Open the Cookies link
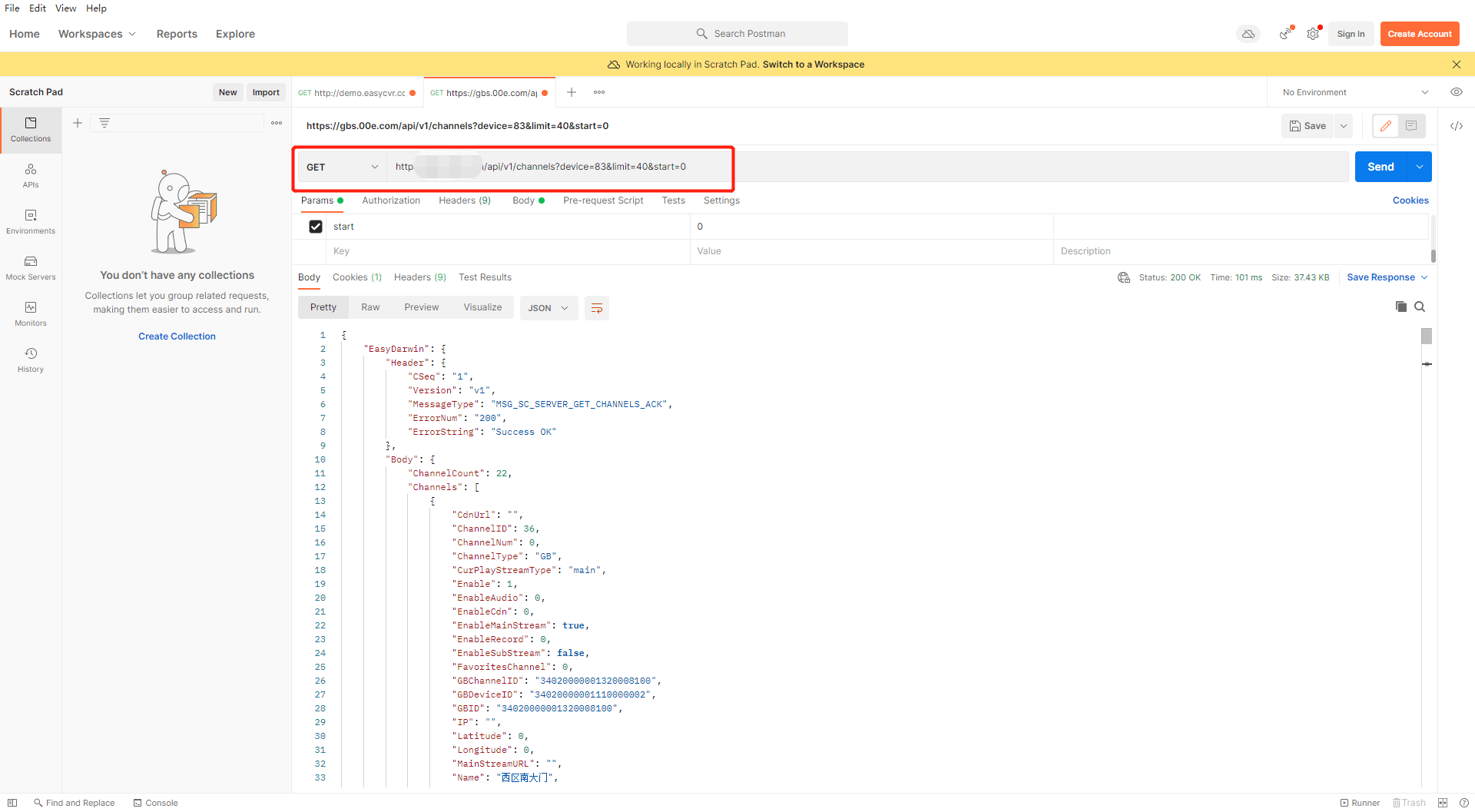 [1410, 201]
